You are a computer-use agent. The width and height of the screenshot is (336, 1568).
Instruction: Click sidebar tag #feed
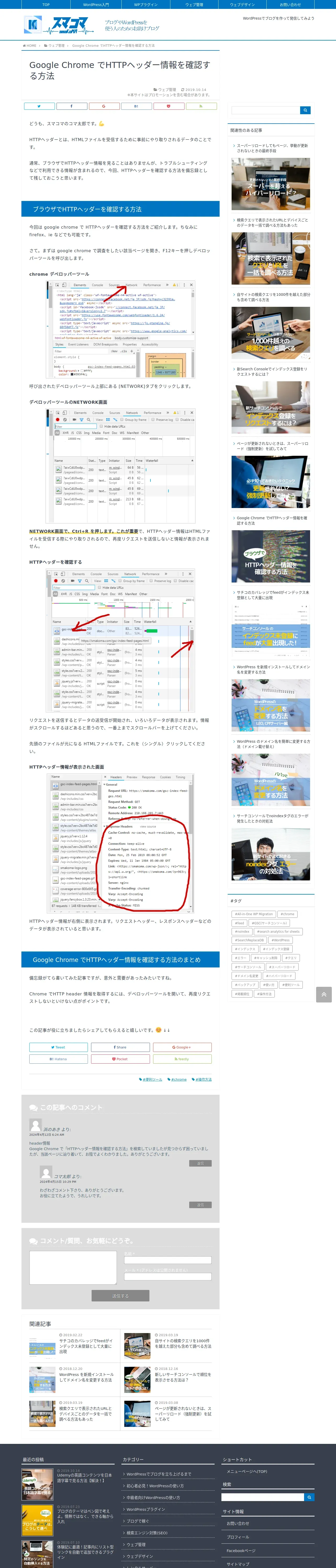coord(240,923)
